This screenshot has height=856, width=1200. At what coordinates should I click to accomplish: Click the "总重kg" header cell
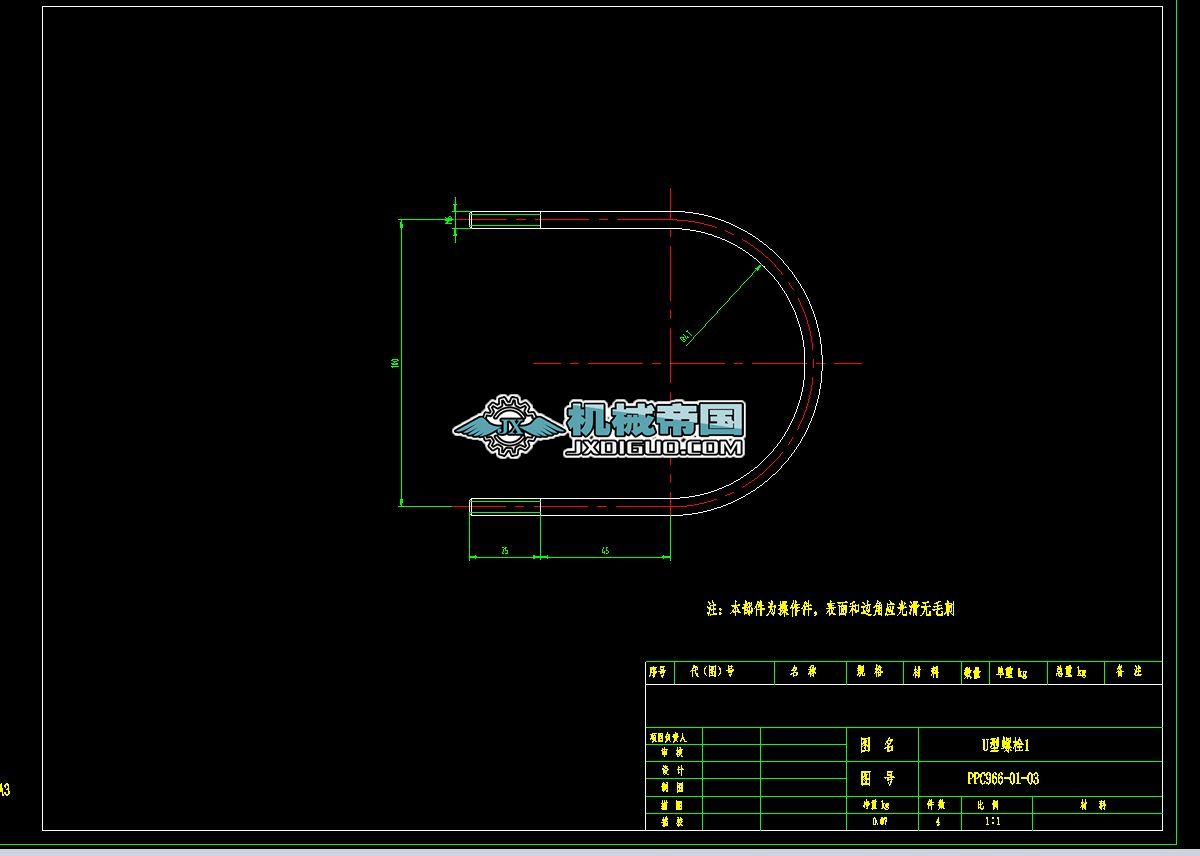[x=1075, y=673]
